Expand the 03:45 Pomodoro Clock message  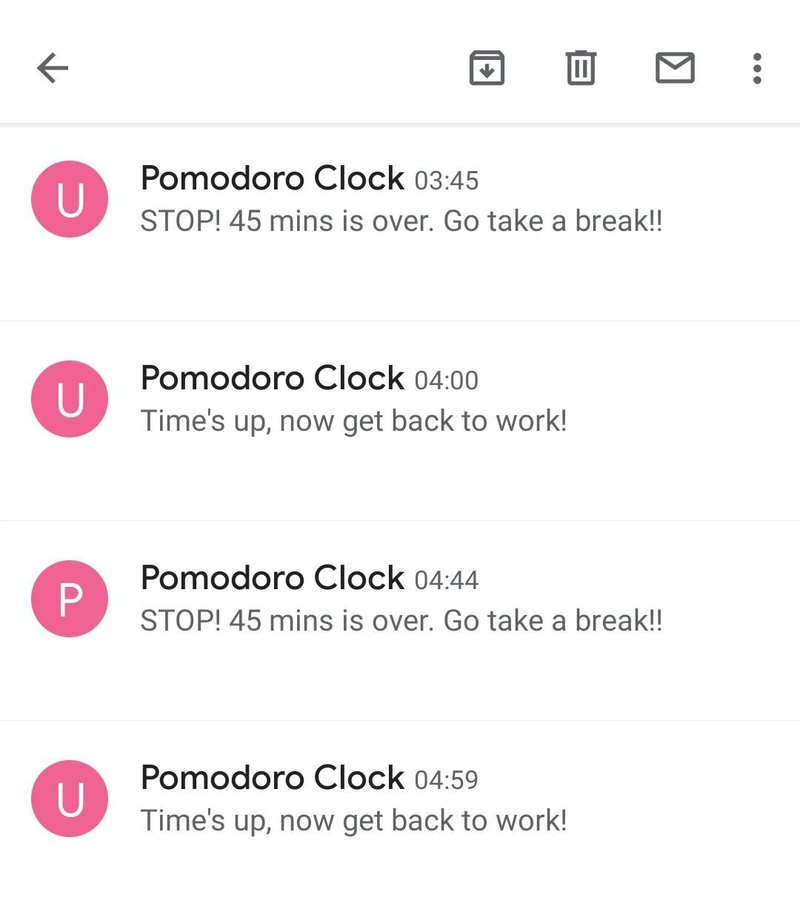400,222
